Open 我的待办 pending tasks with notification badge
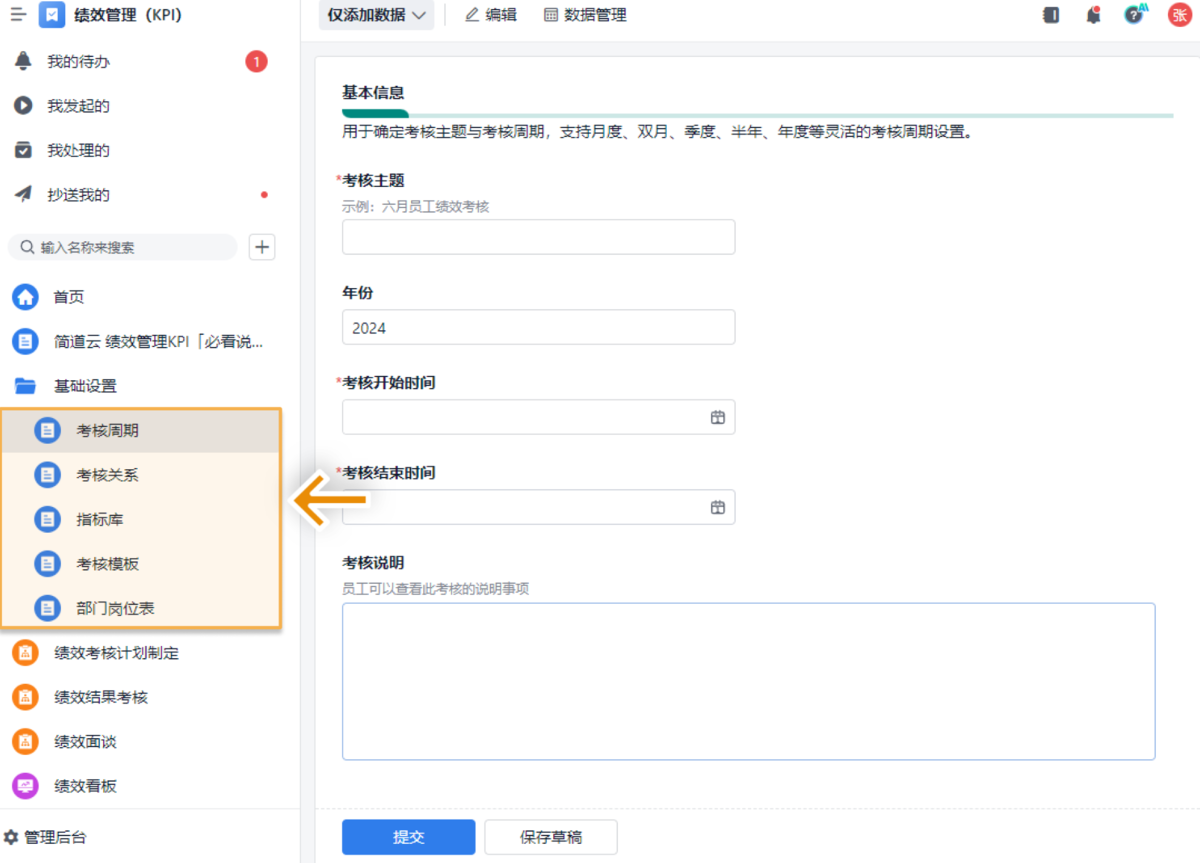This screenshot has width=1200, height=863. pos(75,61)
